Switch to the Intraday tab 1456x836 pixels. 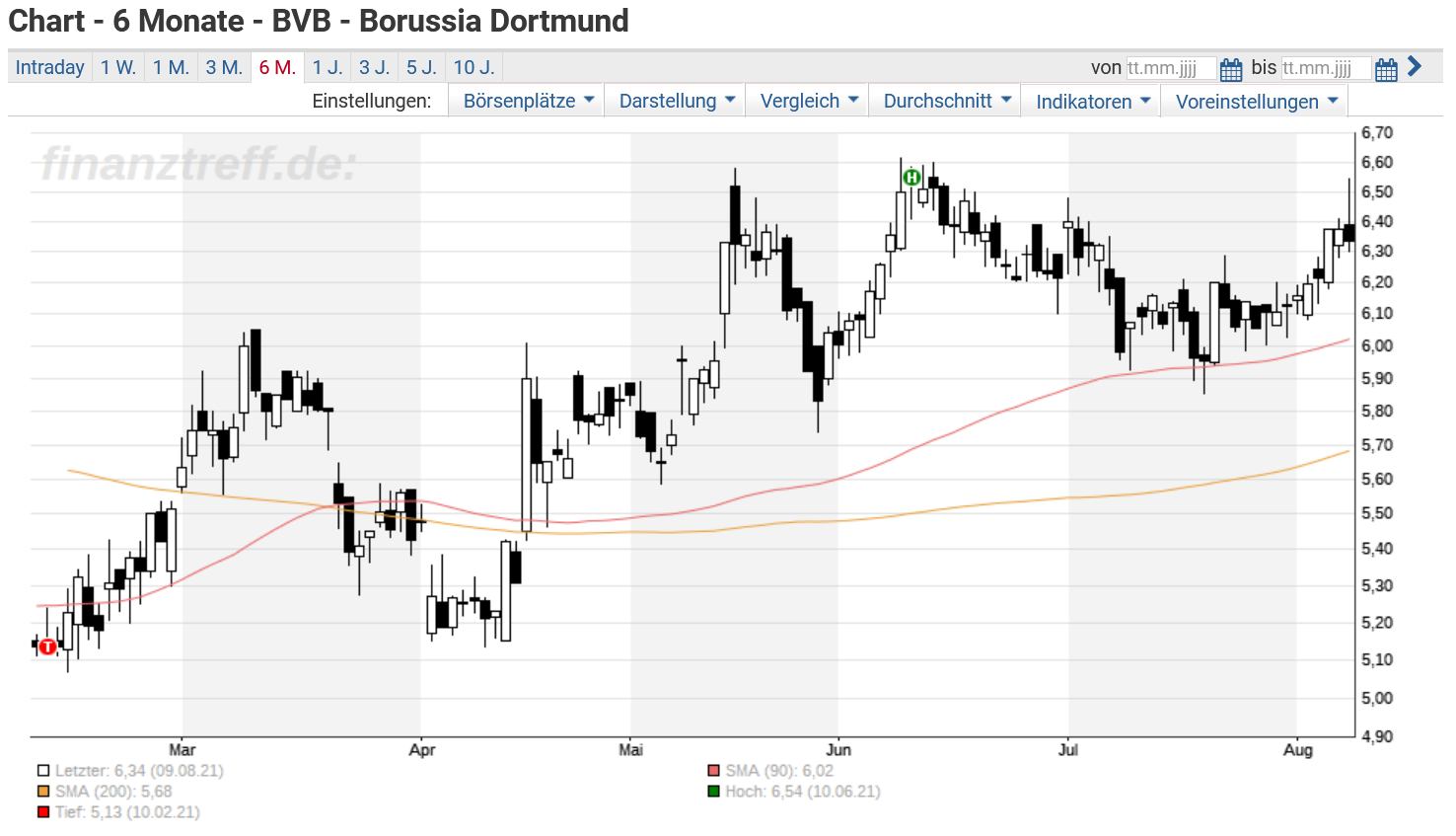point(49,67)
